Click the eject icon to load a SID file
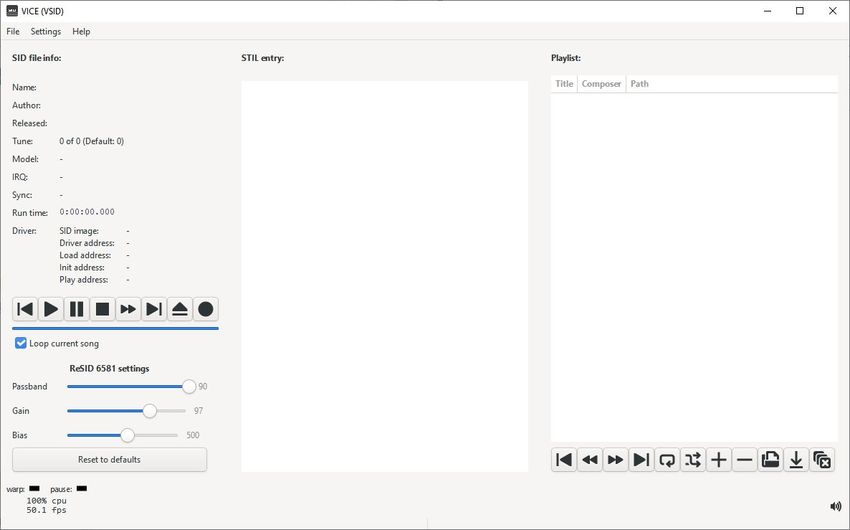 (179, 309)
